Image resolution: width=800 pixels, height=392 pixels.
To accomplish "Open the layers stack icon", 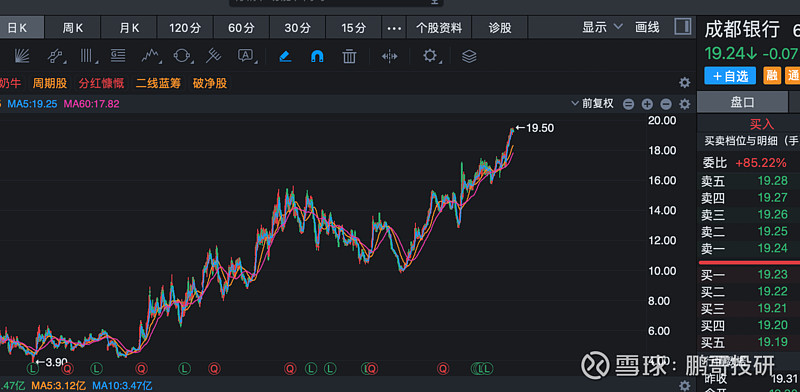I will (x=469, y=56).
